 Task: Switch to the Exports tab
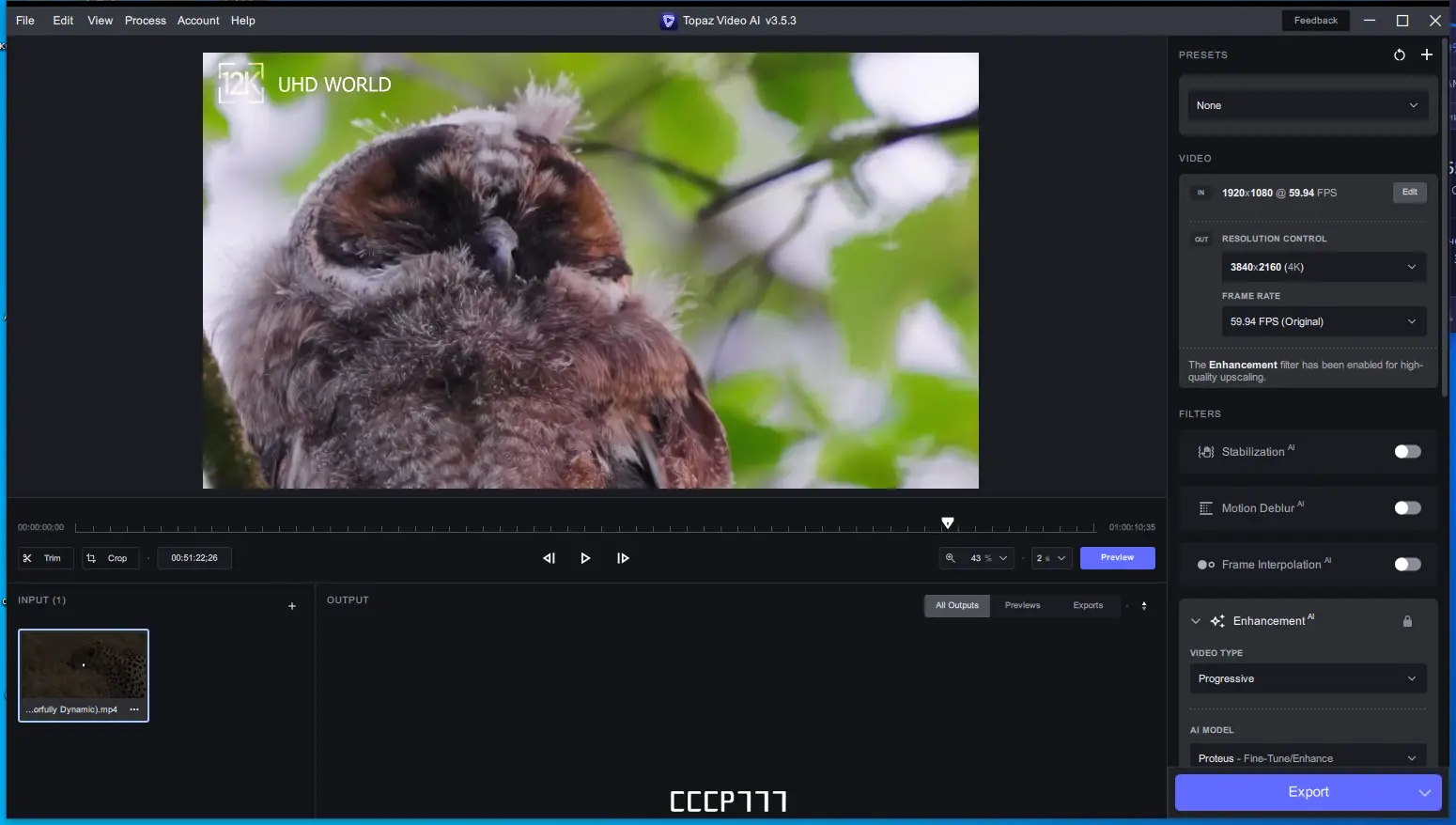pos(1088,606)
